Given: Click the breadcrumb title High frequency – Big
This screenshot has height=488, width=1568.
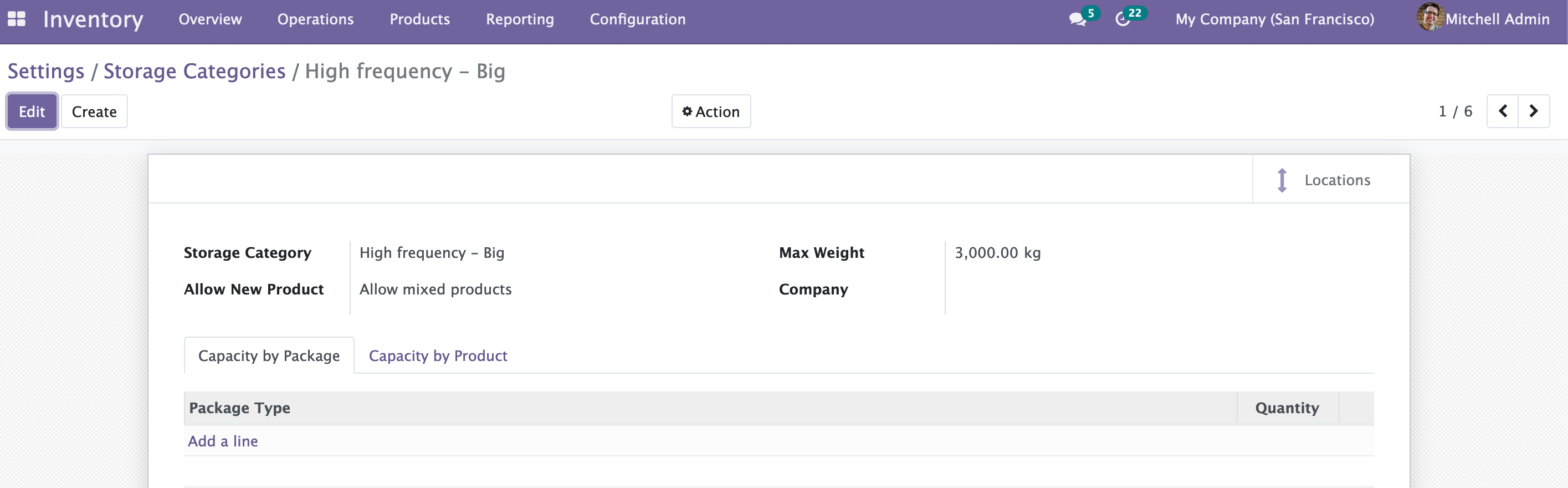Looking at the screenshot, I should [x=405, y=72].
